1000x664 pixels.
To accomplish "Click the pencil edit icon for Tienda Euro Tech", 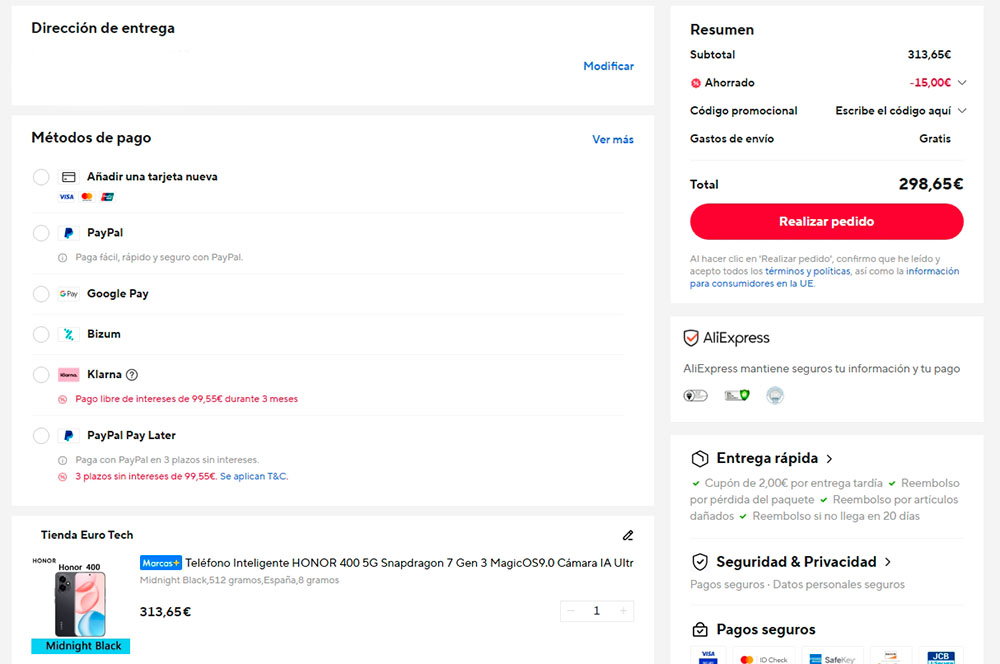I will click(x=628, y=535).
